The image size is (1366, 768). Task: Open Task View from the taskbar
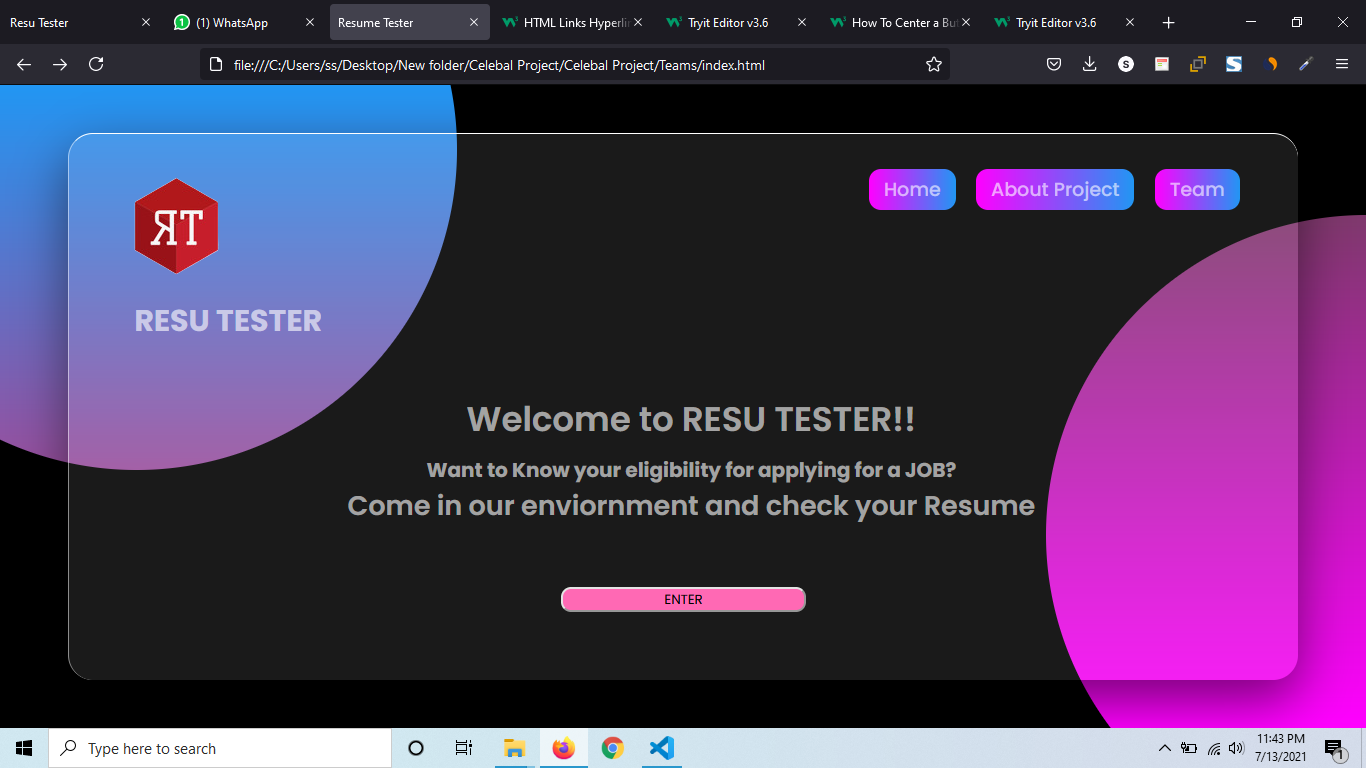[463, 747]
